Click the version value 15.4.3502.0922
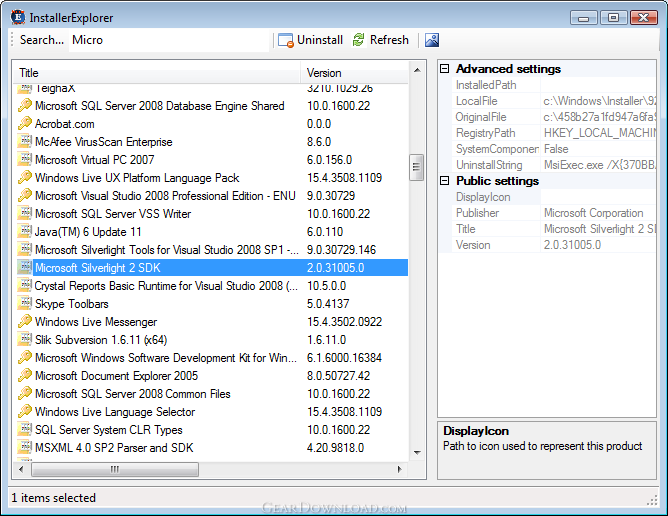 [x=344, y=321]
